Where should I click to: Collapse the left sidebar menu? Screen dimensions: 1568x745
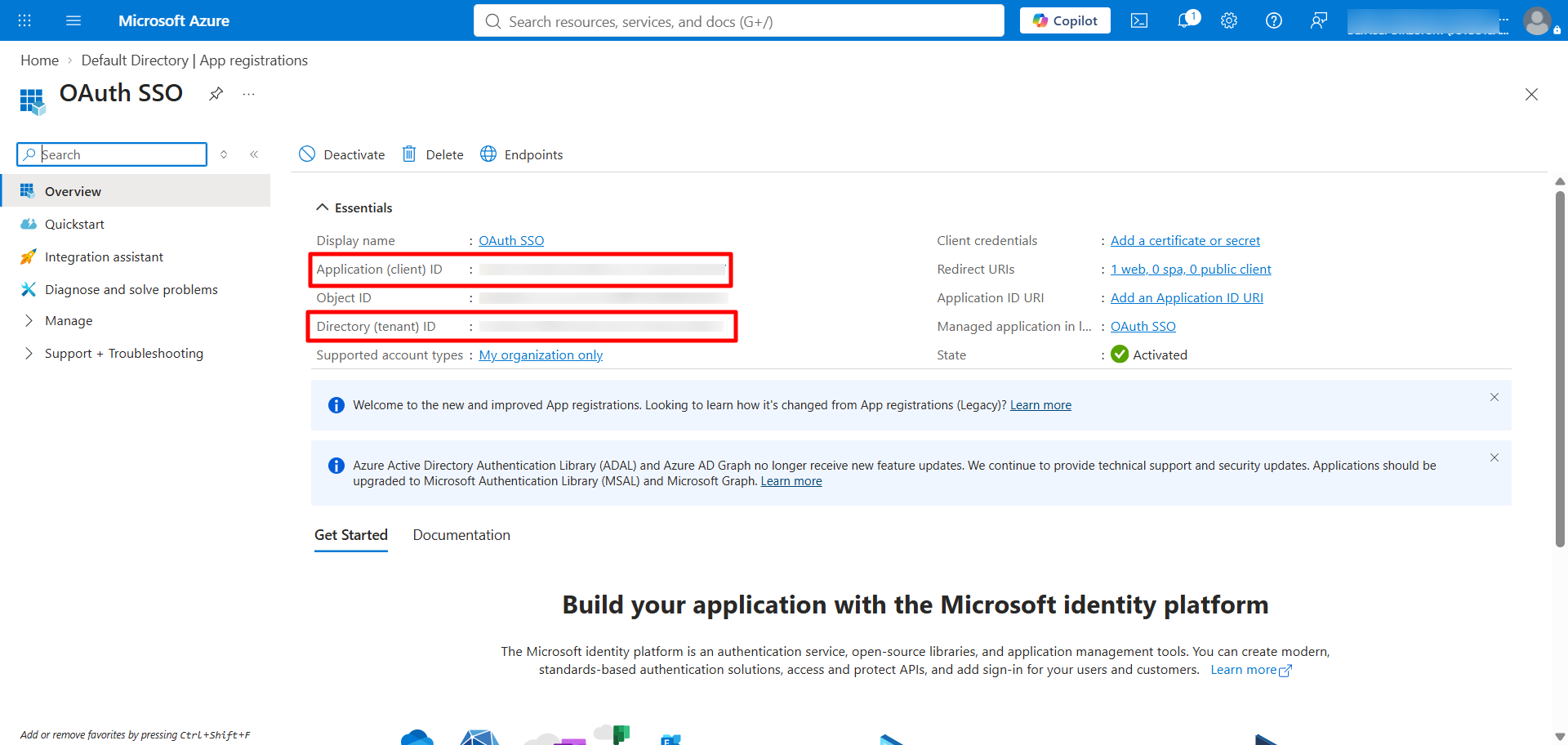(254, 154)
